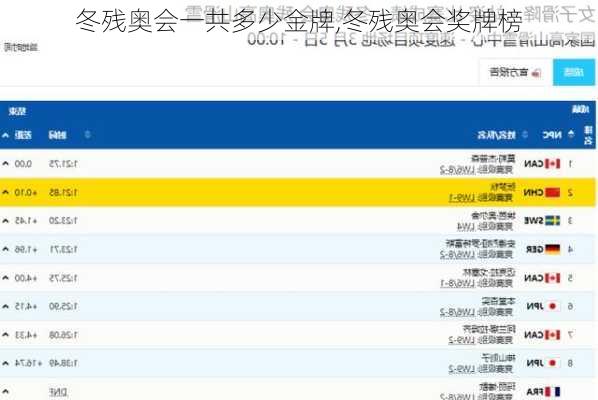Click the Japan flag in the rank 8 row
Image resolution: width=598 pixels, height=400 pixels.
coord(552,363)
